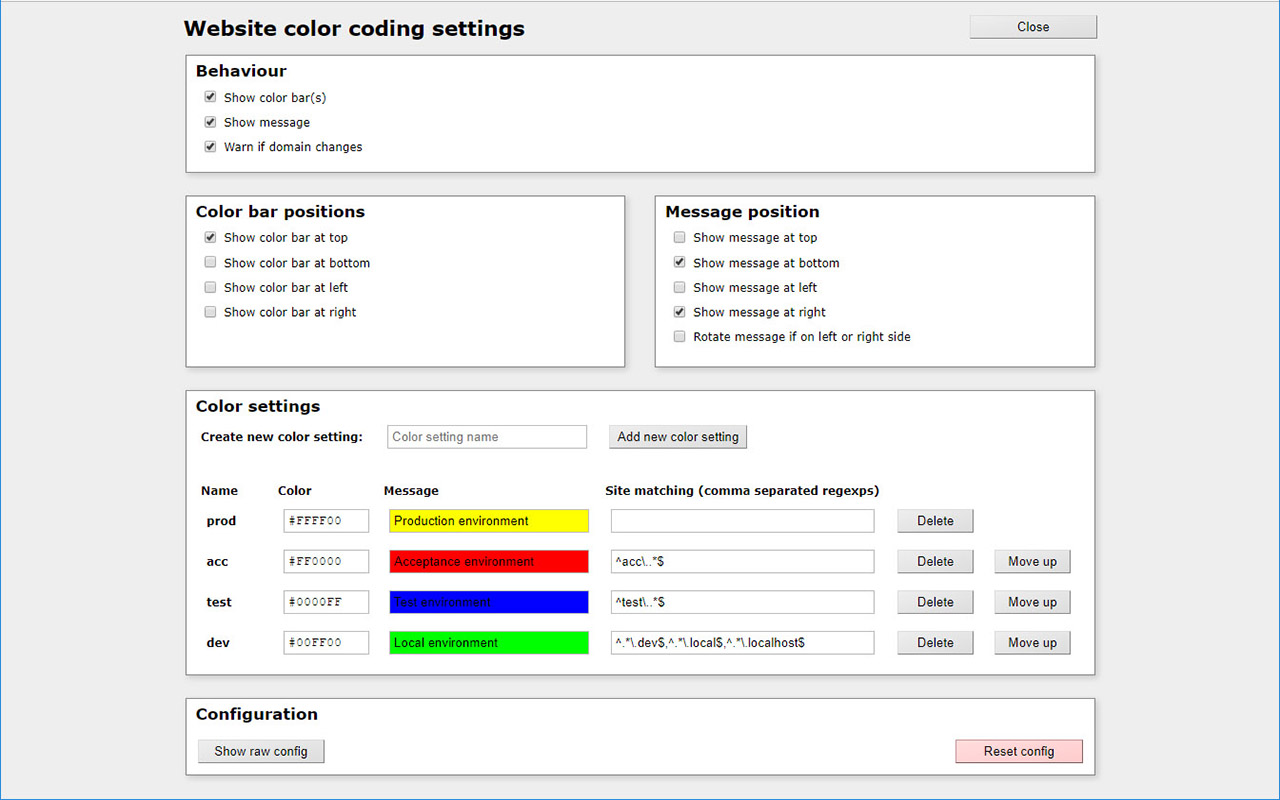Click 'Add new color setting'
The width and height of the screenshot is (1280, 800).
pyautogui.click(x=677, y=436)
